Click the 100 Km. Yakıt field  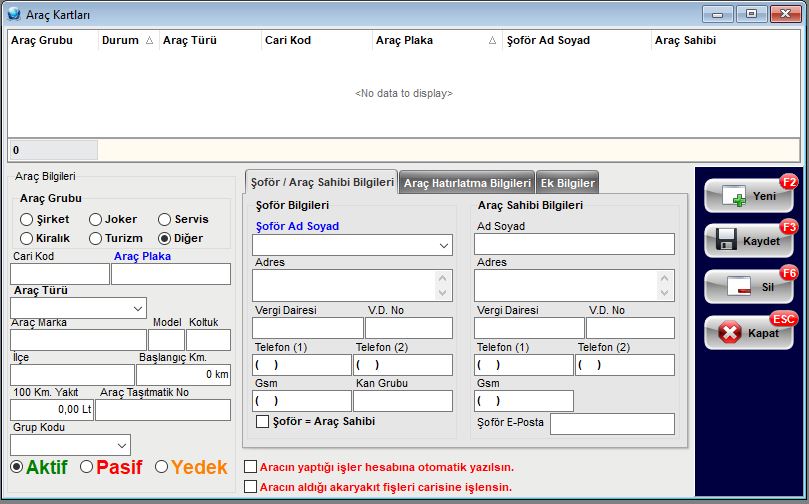pyautogui.click(x=52, y=410)
